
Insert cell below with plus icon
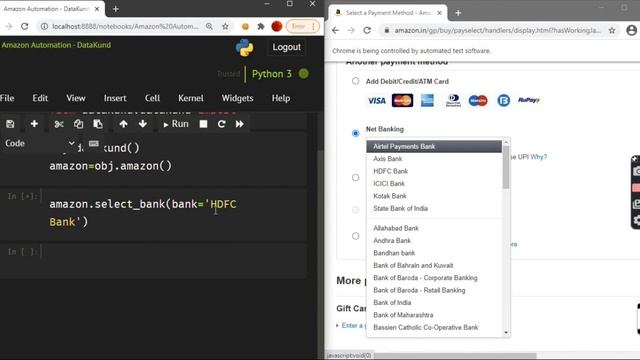34,124
